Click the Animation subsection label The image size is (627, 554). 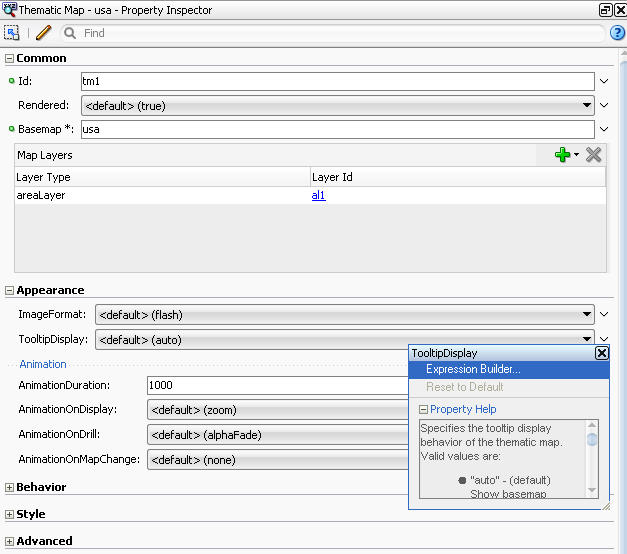43,364
